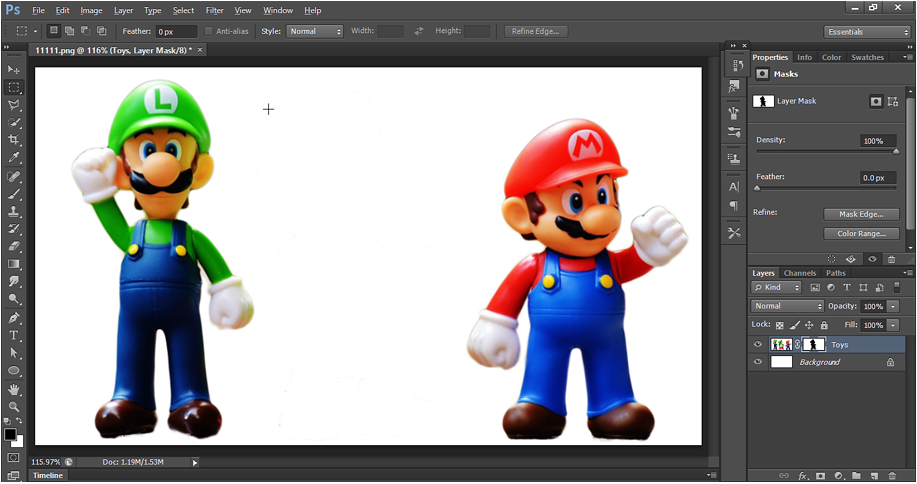
Task: Swap foreground and background colors
Action: [19, 420]
